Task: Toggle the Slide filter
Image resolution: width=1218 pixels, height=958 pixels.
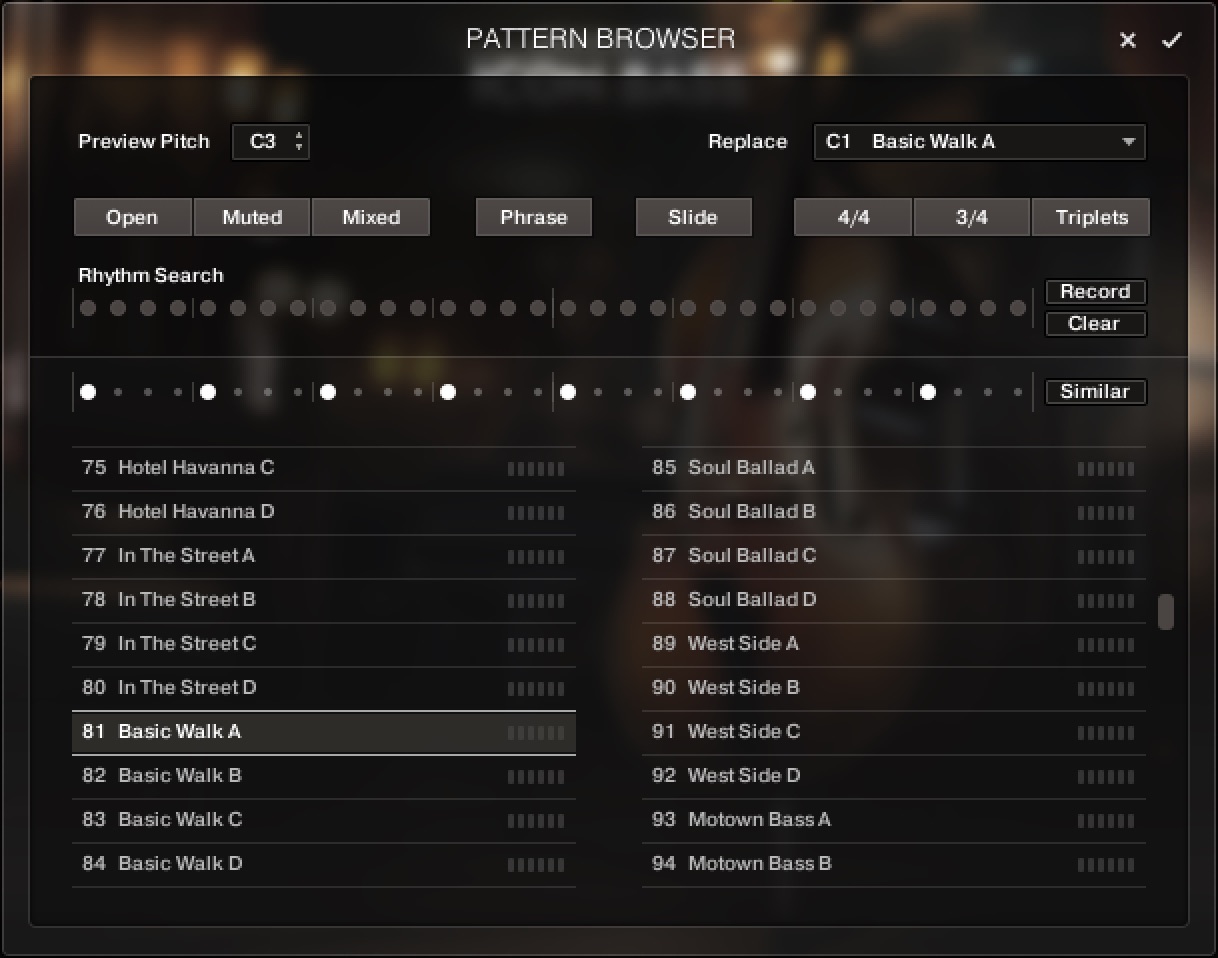Action: point(693,217)
